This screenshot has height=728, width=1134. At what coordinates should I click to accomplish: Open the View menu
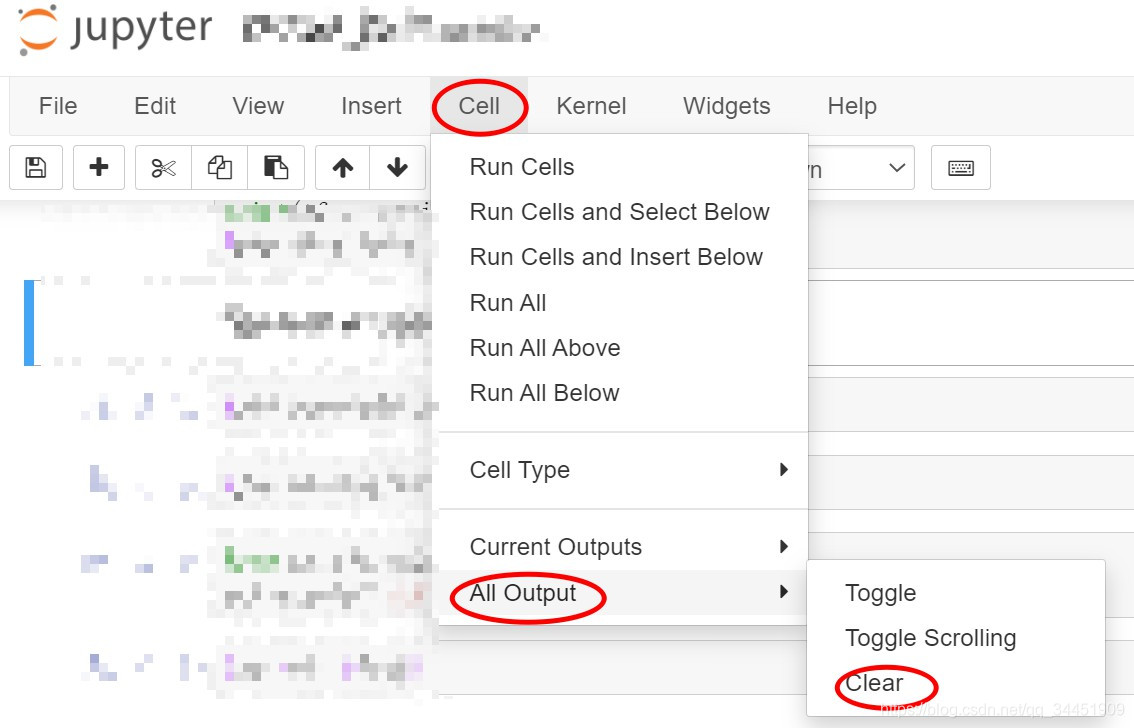coord(258,106)
